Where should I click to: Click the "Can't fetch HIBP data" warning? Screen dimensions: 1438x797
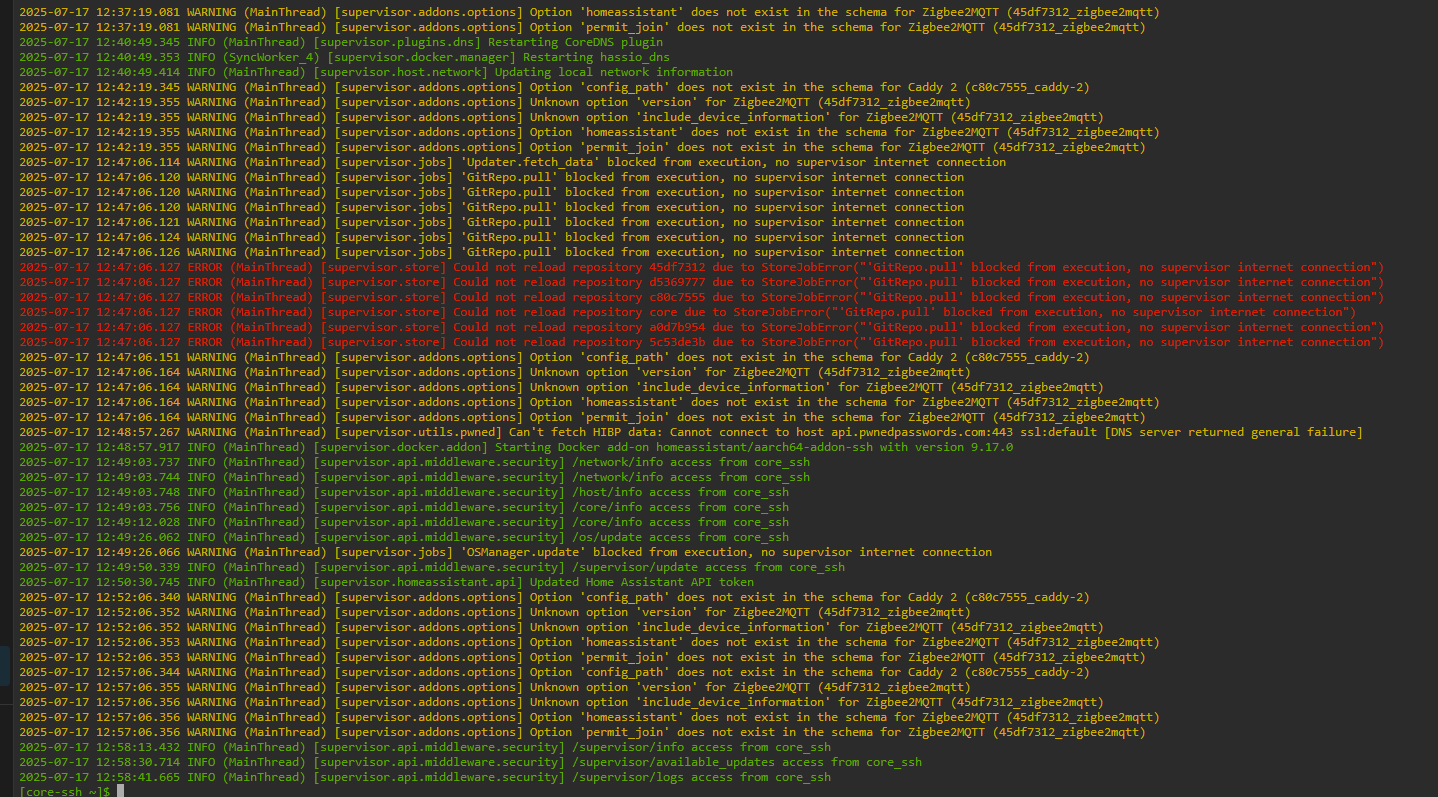point(691,432)
